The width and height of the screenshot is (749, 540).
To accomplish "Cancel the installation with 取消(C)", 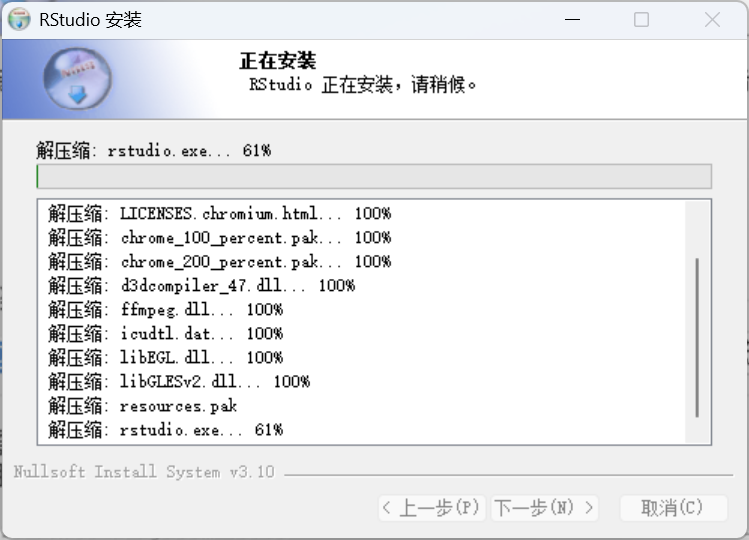I will [674, 508].
